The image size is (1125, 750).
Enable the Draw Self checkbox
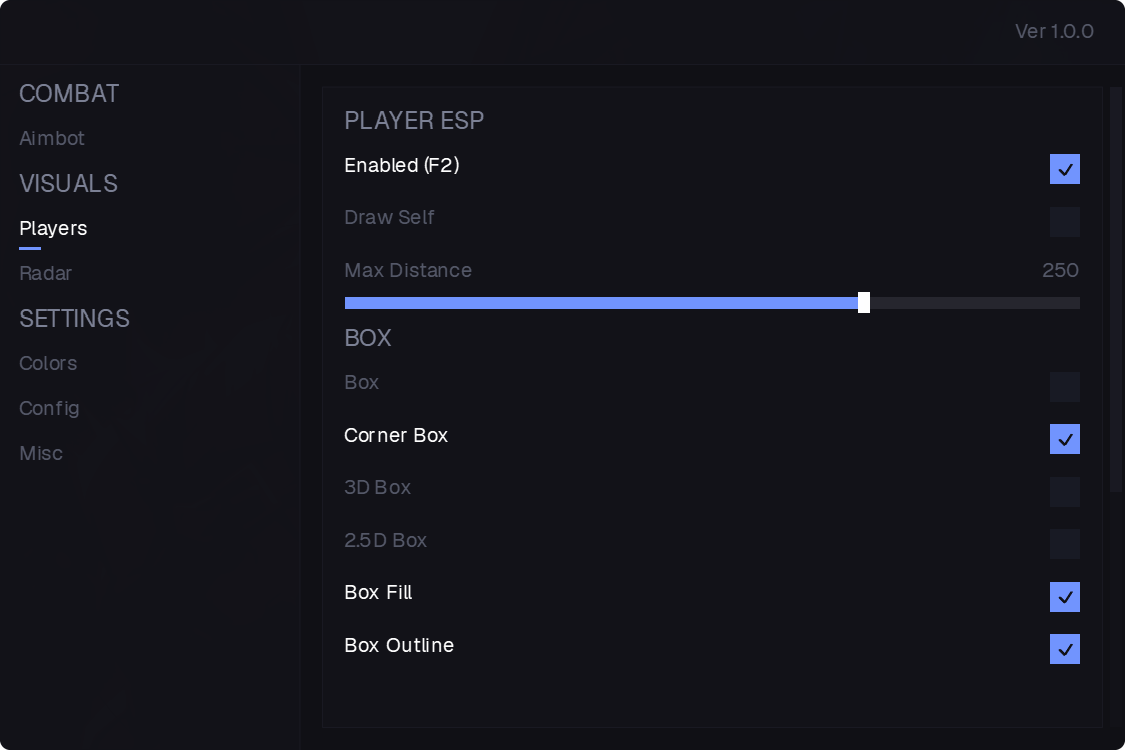[x=1065, y=222]
